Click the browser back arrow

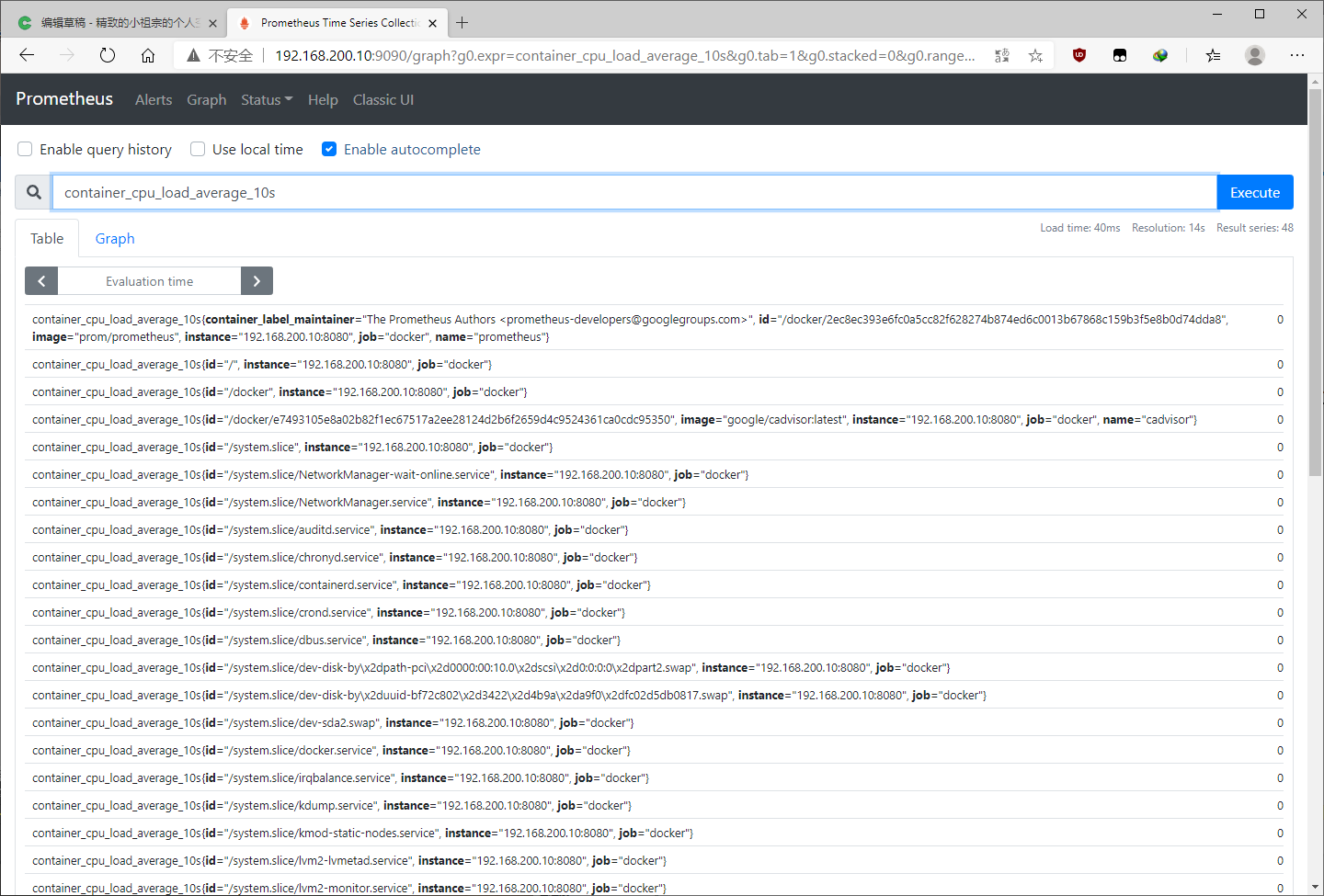[27, 55]
